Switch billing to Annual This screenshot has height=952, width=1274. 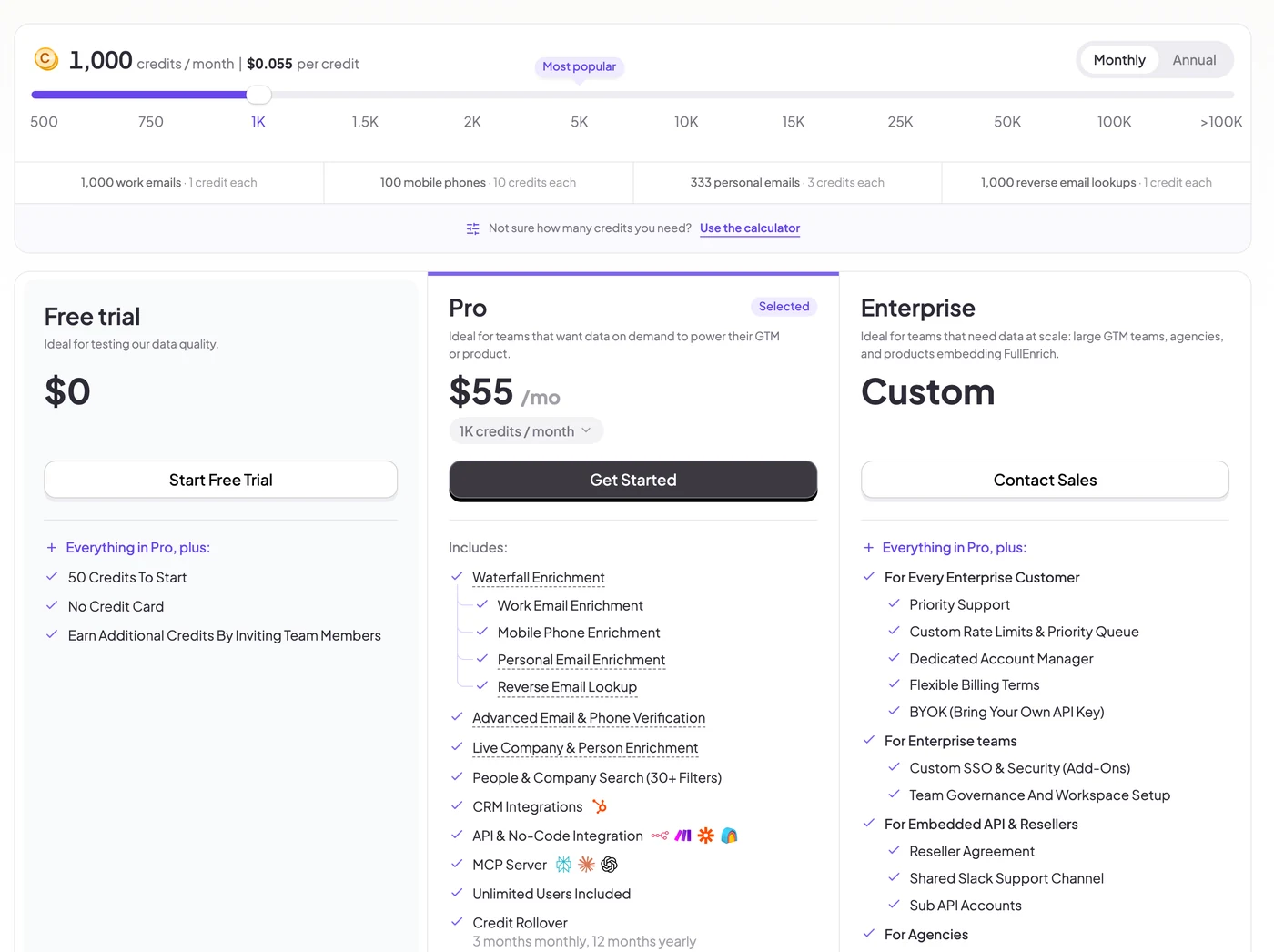point(1194,60)
